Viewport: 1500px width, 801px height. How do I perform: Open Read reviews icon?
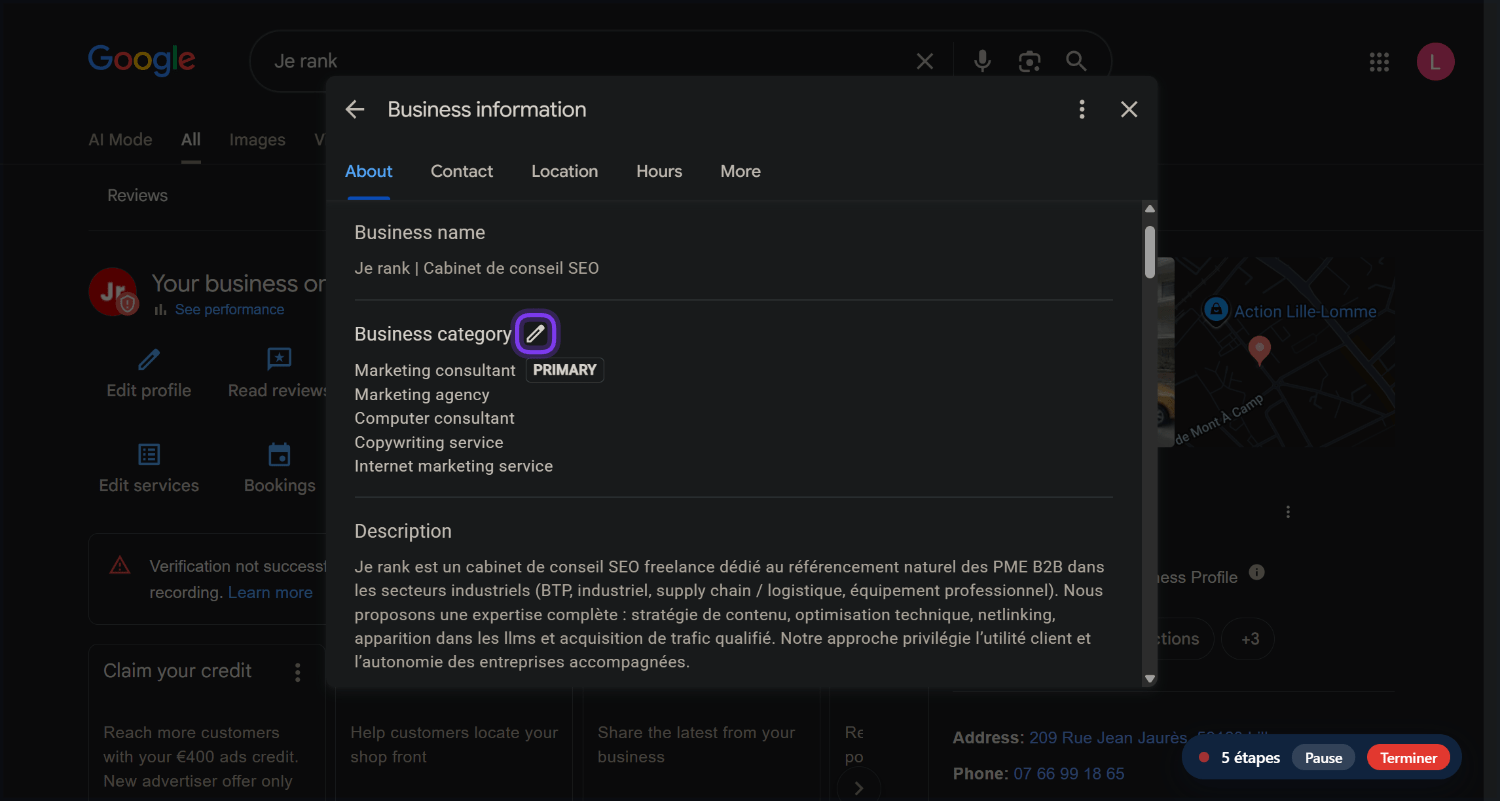point(279,360)
